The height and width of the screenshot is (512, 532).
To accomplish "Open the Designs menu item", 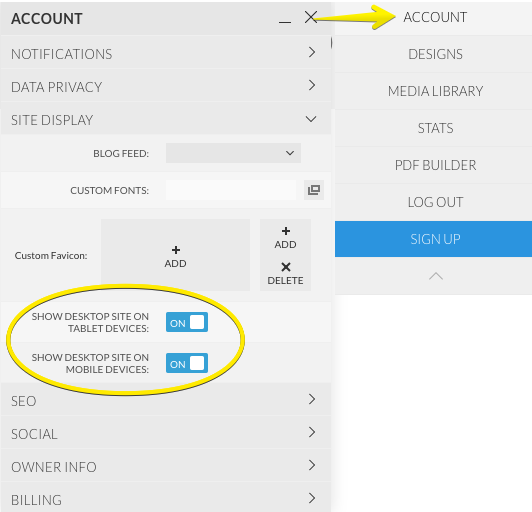I will [x=435, y=54].
